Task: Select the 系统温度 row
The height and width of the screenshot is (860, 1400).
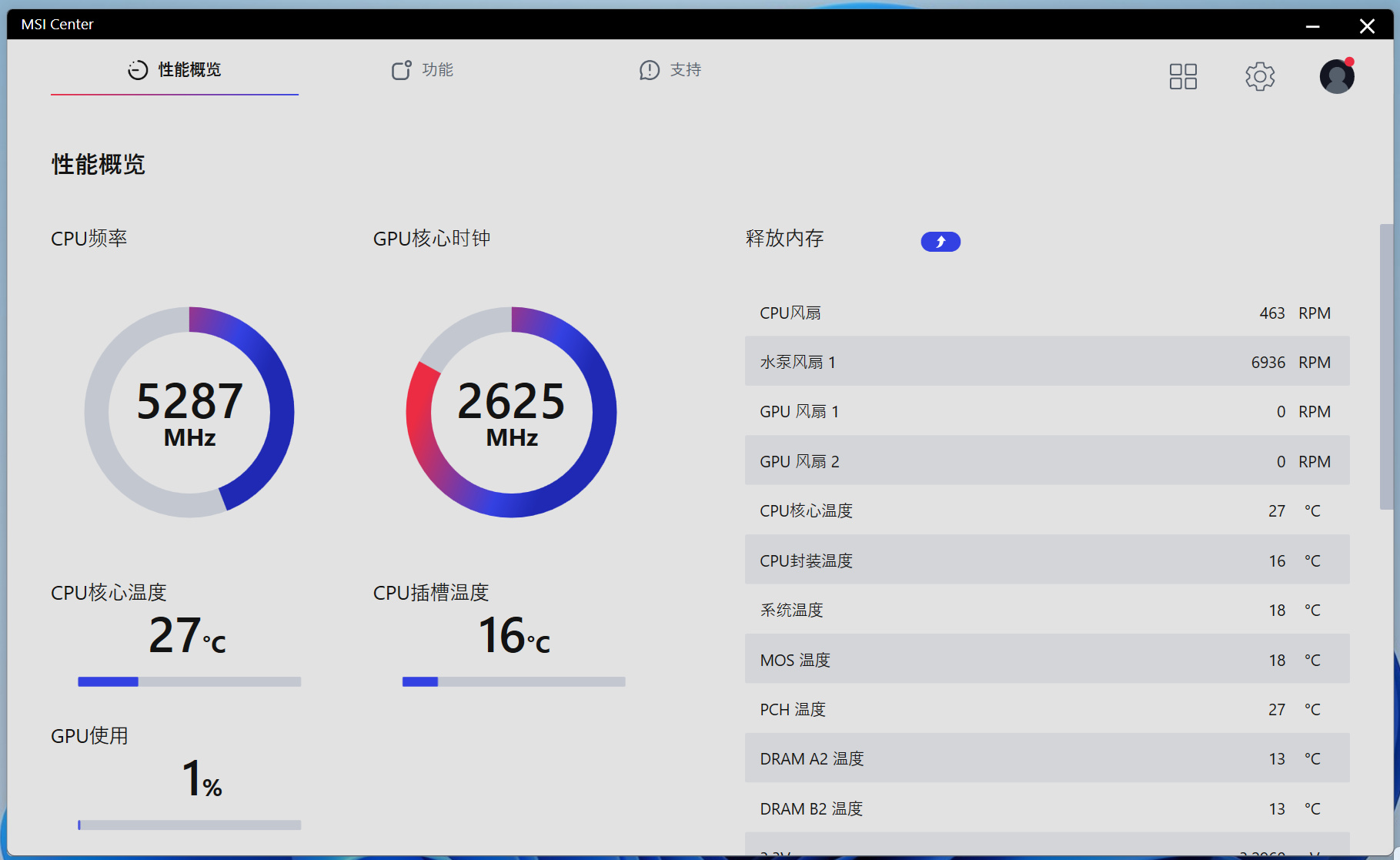Action: point(1047,610)
